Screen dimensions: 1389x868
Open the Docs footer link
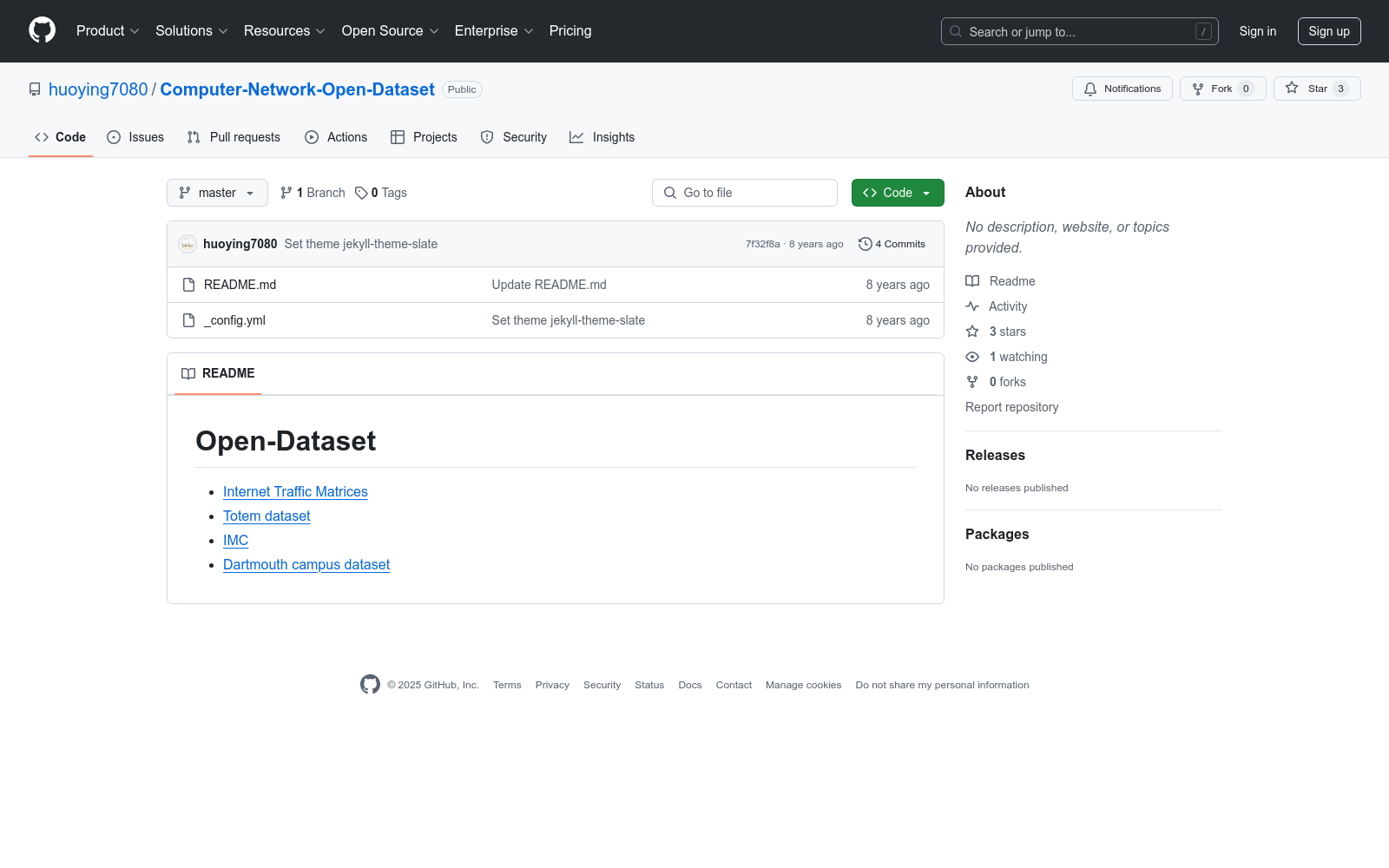(690, 685)
